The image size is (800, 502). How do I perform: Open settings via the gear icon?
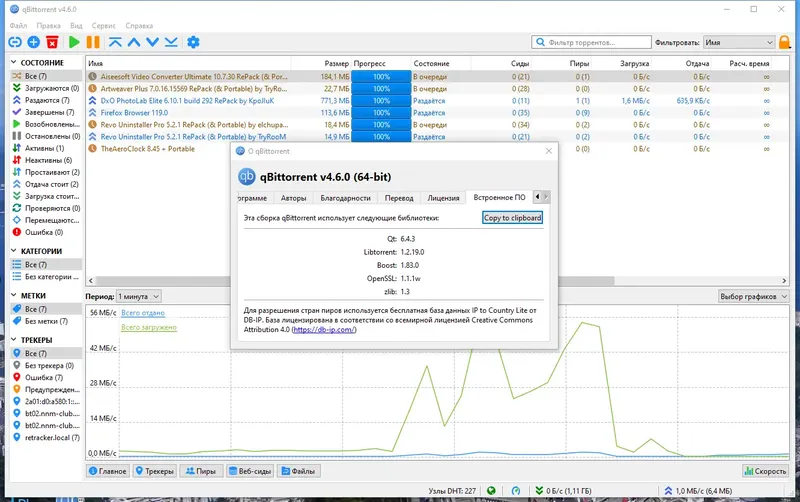tap(193, 42)
